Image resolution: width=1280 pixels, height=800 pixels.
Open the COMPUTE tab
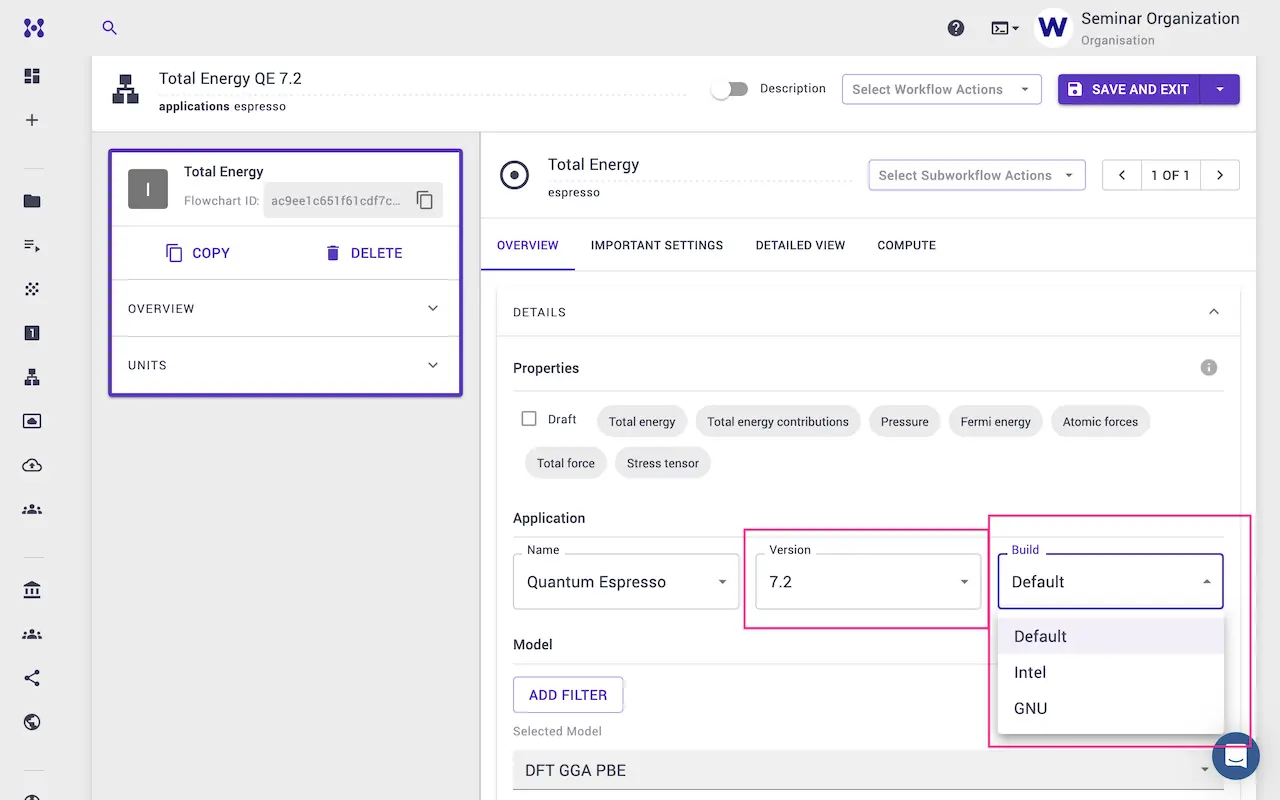[x=906, y=245]
